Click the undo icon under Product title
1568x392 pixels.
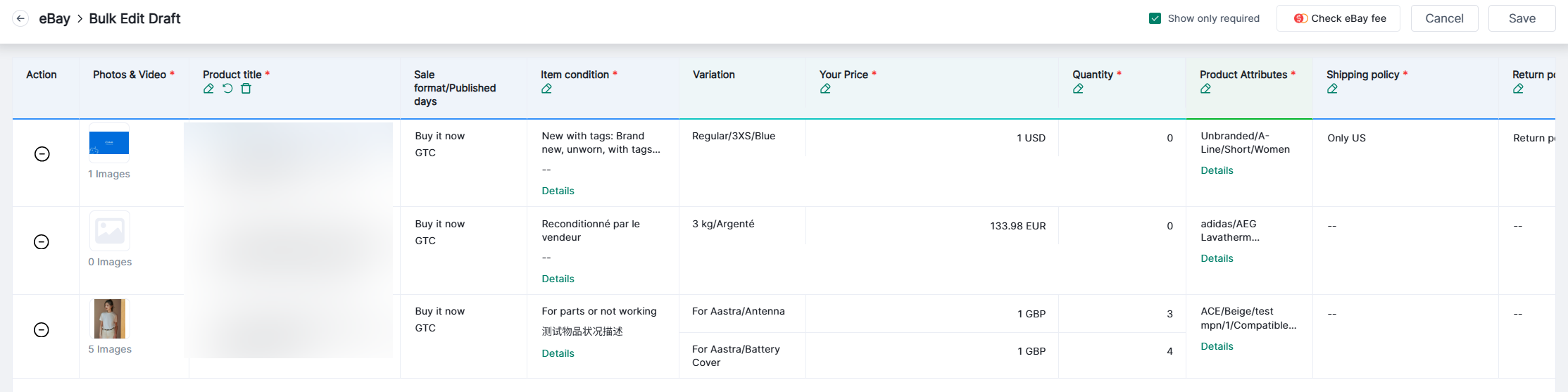[227, 89]
